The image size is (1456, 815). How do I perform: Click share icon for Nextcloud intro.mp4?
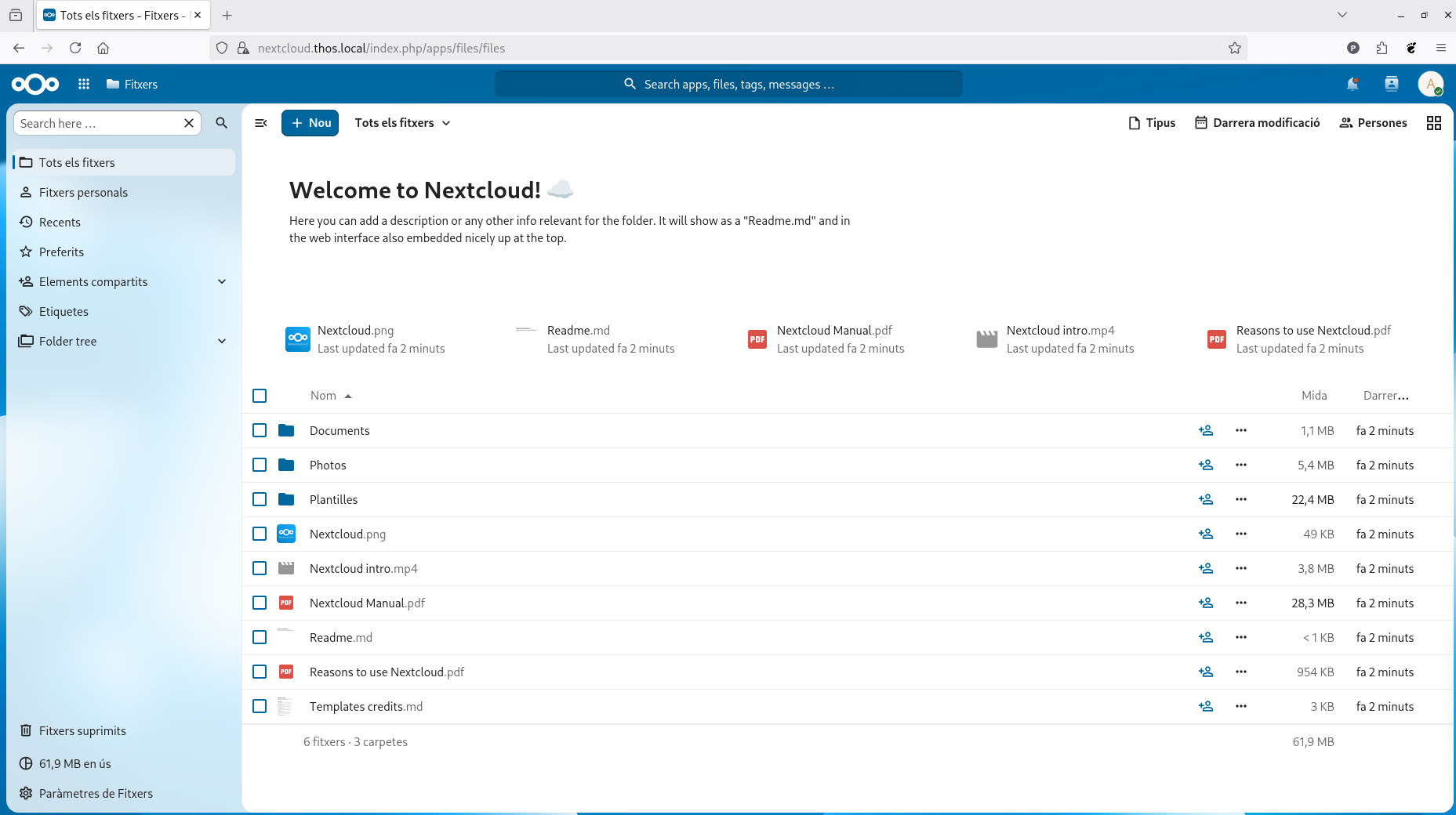pos(1206,568)
